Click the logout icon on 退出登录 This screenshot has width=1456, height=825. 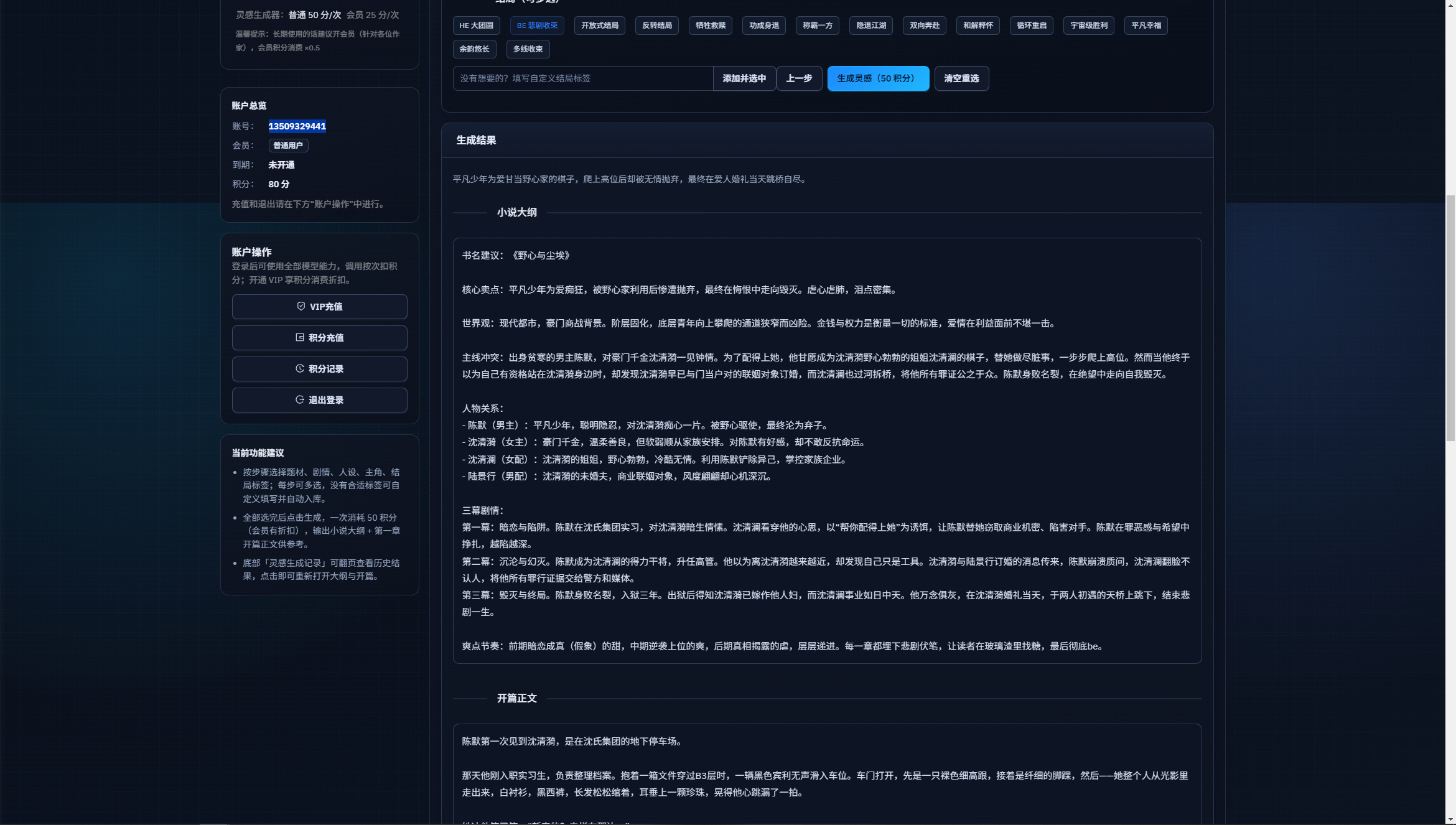coord(300,399)
